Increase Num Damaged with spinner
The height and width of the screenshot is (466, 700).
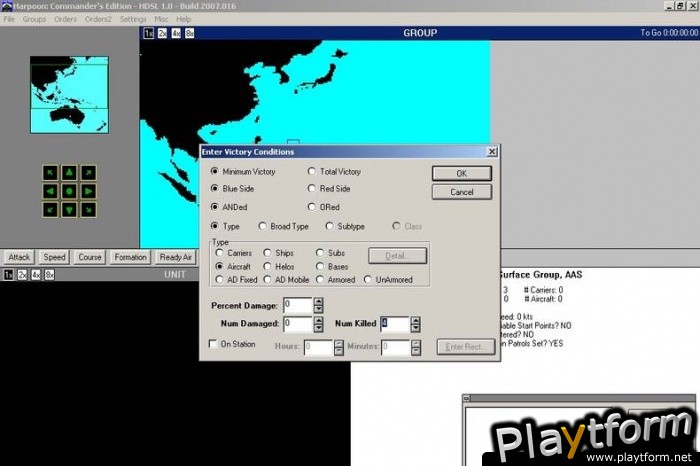[x=318, y=320]
